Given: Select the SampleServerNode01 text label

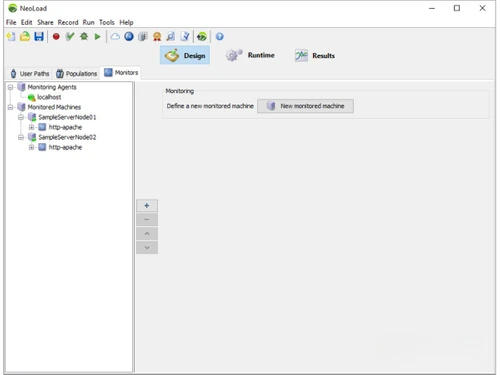Looking at the screenshot, I should point(67,117).
